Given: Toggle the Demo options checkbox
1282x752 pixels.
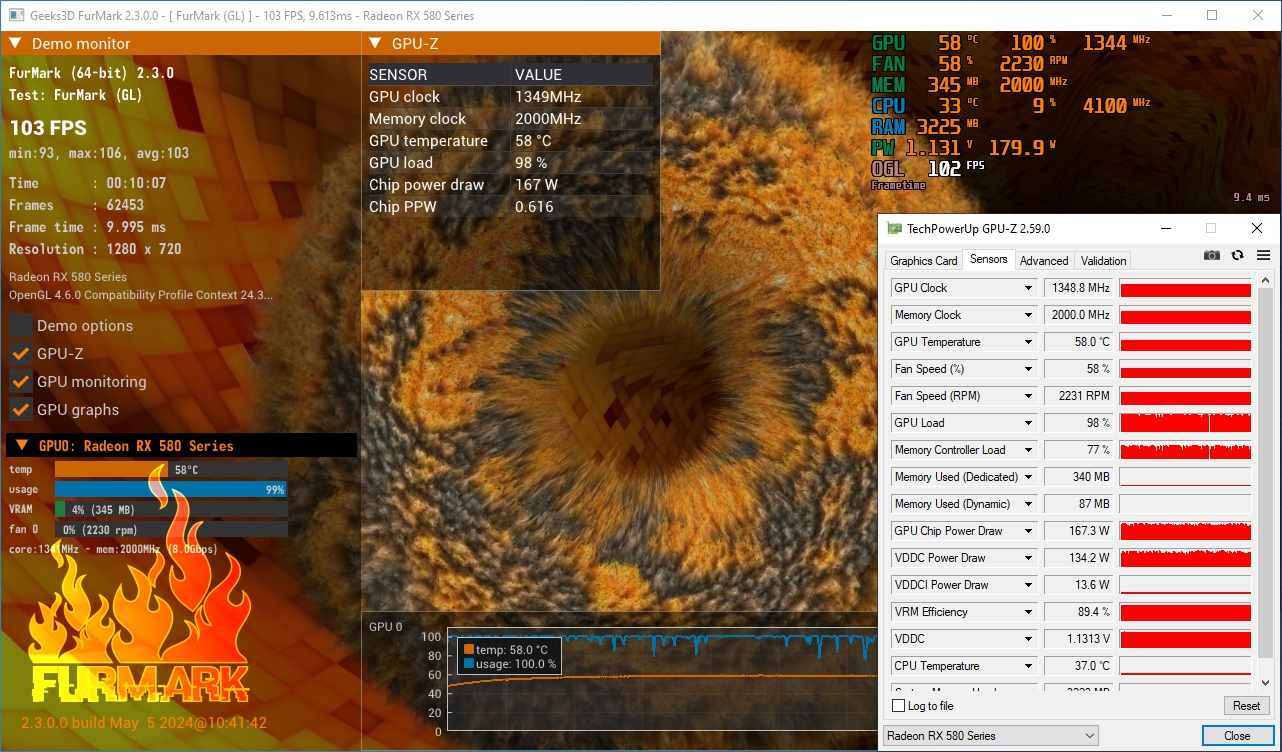Looking at the screenshot, I should coord(20,326).
